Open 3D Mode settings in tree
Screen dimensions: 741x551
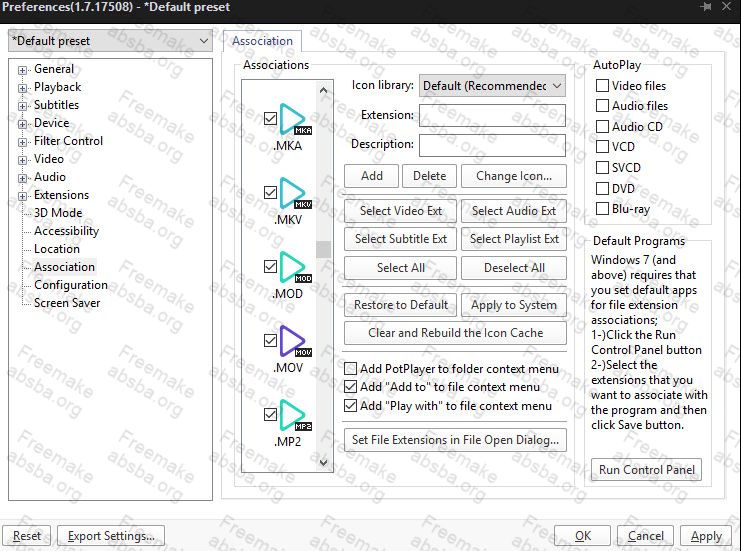58,213
